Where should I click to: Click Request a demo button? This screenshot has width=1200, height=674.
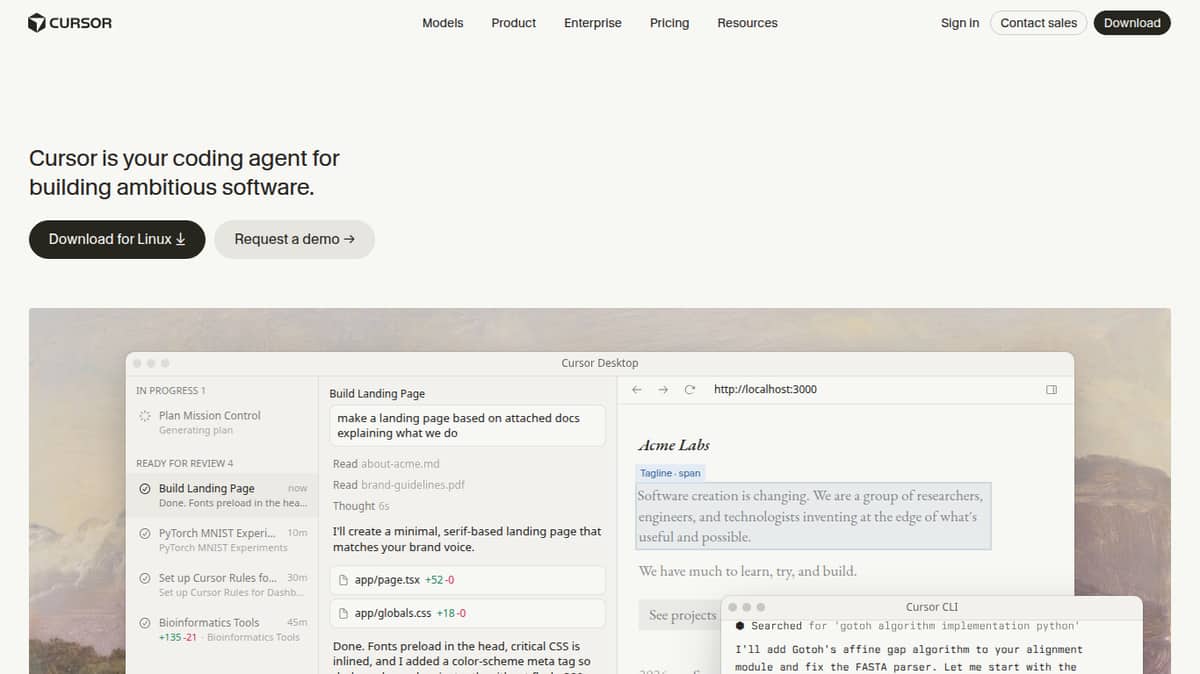294,239
